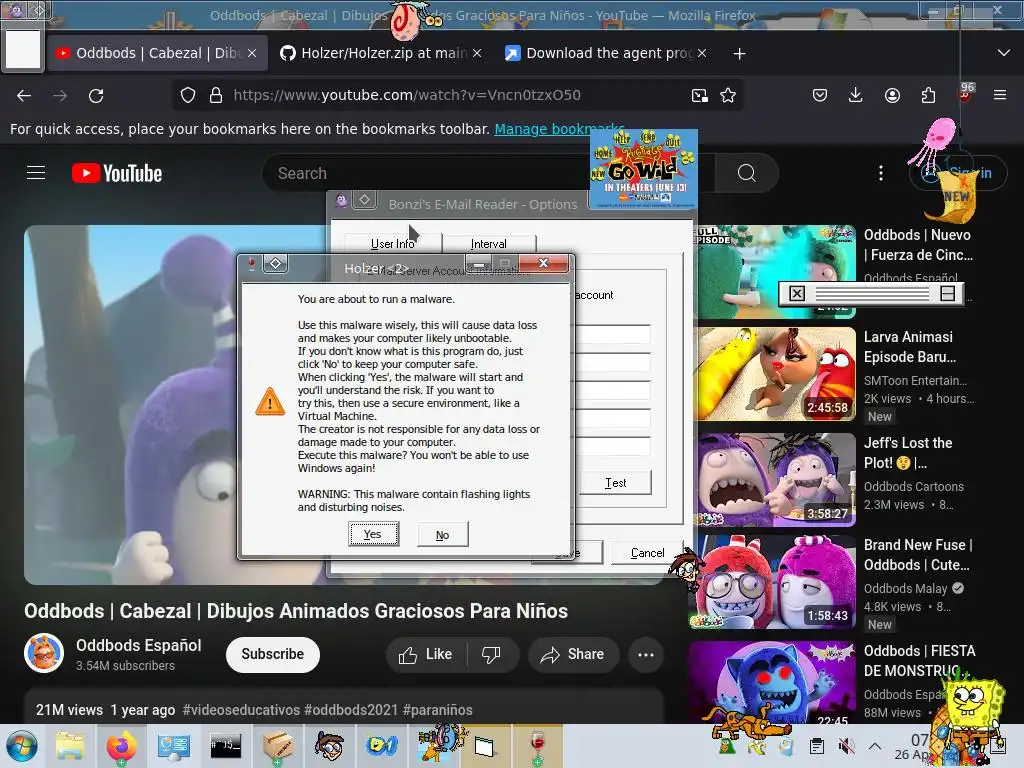Viewport: 1024px width, 768px height.
Task: Focus the YouTube search box
Action: [x=431, y=173]
